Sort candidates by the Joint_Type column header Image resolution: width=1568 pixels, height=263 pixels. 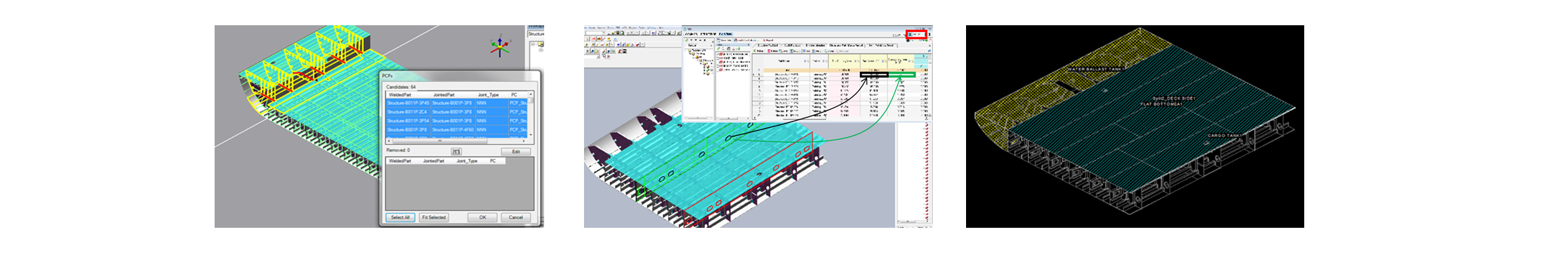488,95
